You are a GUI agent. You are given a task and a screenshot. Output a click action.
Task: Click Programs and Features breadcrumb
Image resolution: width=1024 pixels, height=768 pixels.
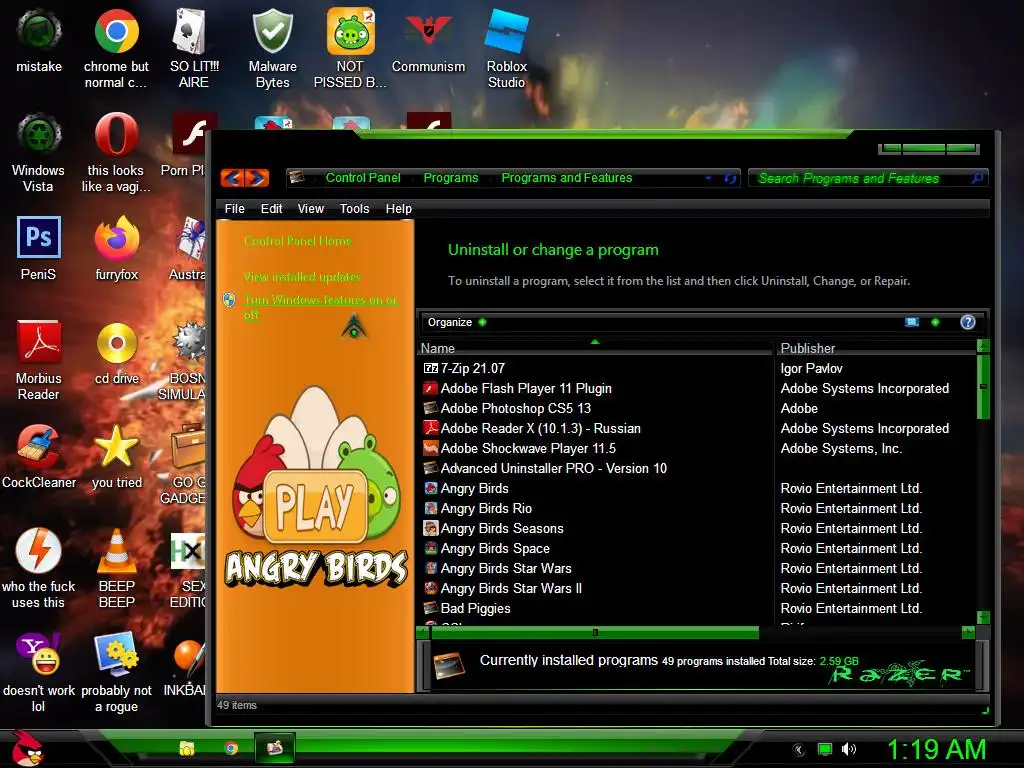pyautogui.click(x=567, y=178)
